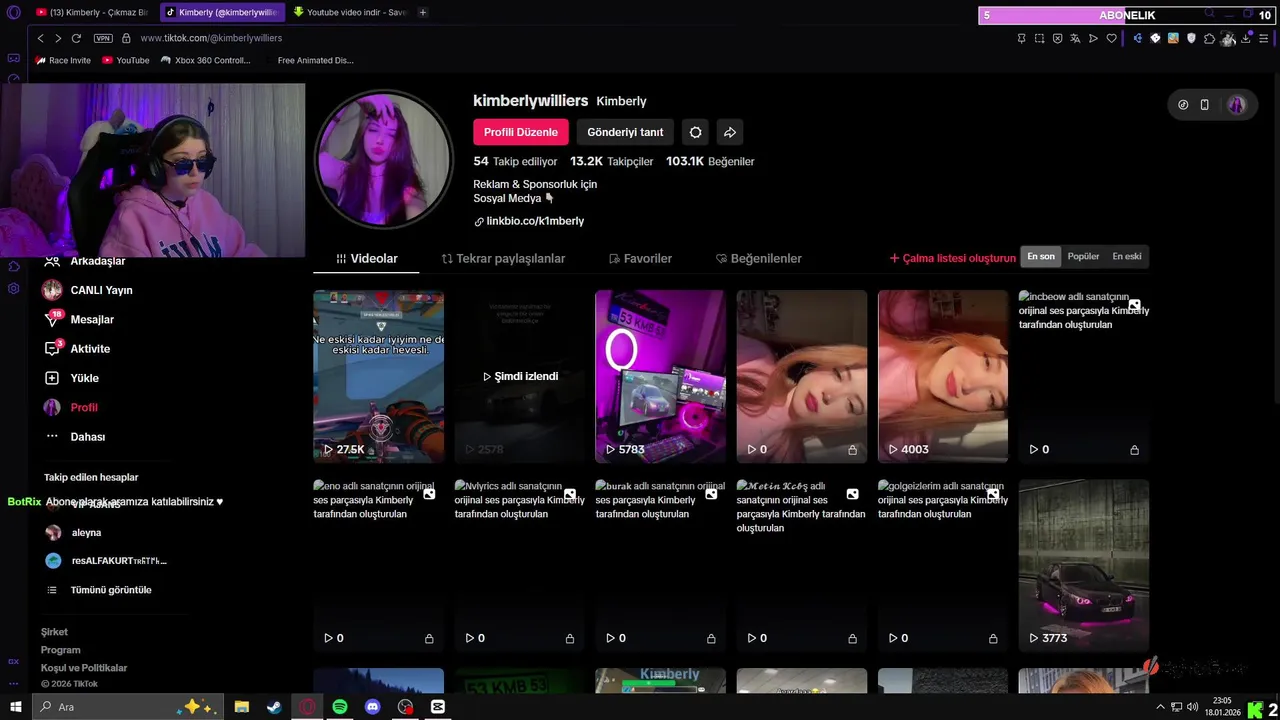Switch to the YouTube Kimberly tab

tap(91, 12)
